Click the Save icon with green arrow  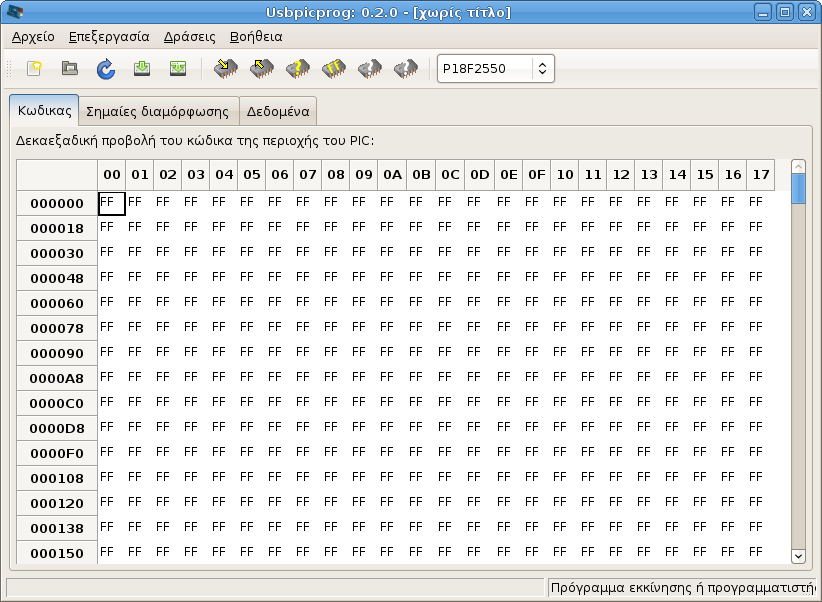(141, 69)
